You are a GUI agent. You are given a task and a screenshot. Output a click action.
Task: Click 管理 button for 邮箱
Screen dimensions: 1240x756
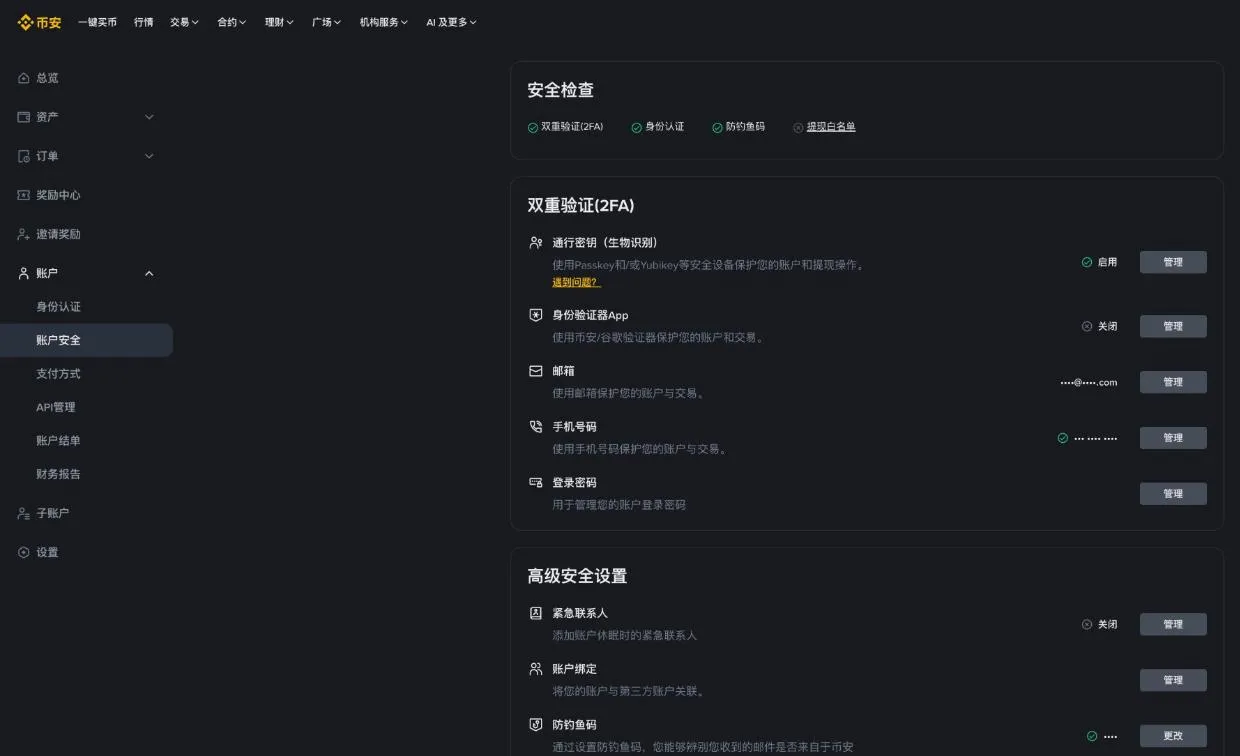coord(1173,382)
